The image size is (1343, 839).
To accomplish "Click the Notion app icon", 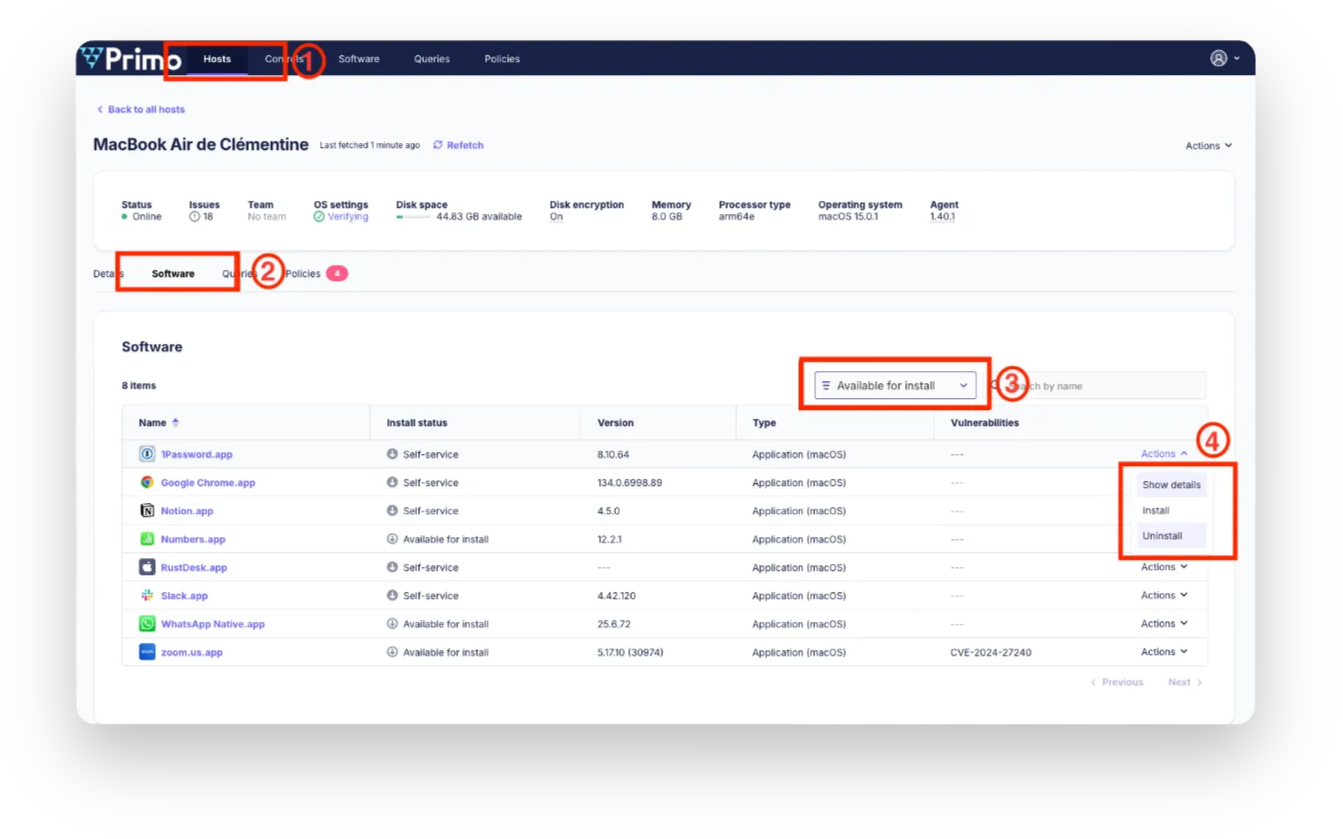I will pyautogui.click(x=147, y=511).
